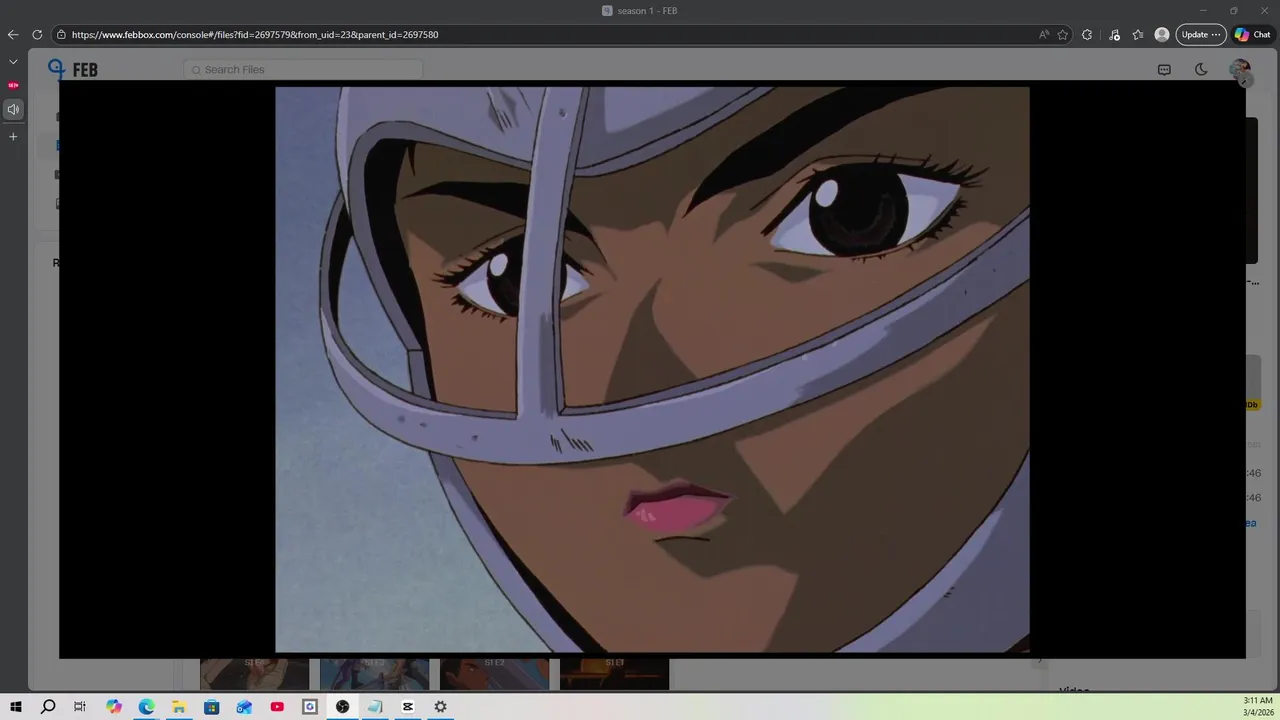Expand the vertical tabs chevron
Image resolution: width=1280 pixels, height=720 pixels.
(x=13, y=61)
